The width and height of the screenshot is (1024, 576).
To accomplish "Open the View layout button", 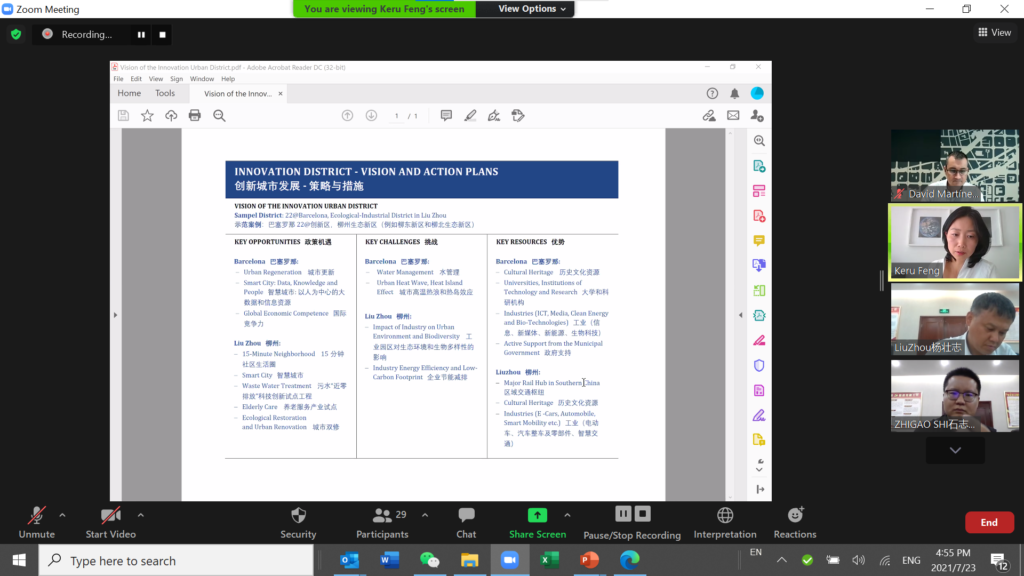I will pos(994,33).
